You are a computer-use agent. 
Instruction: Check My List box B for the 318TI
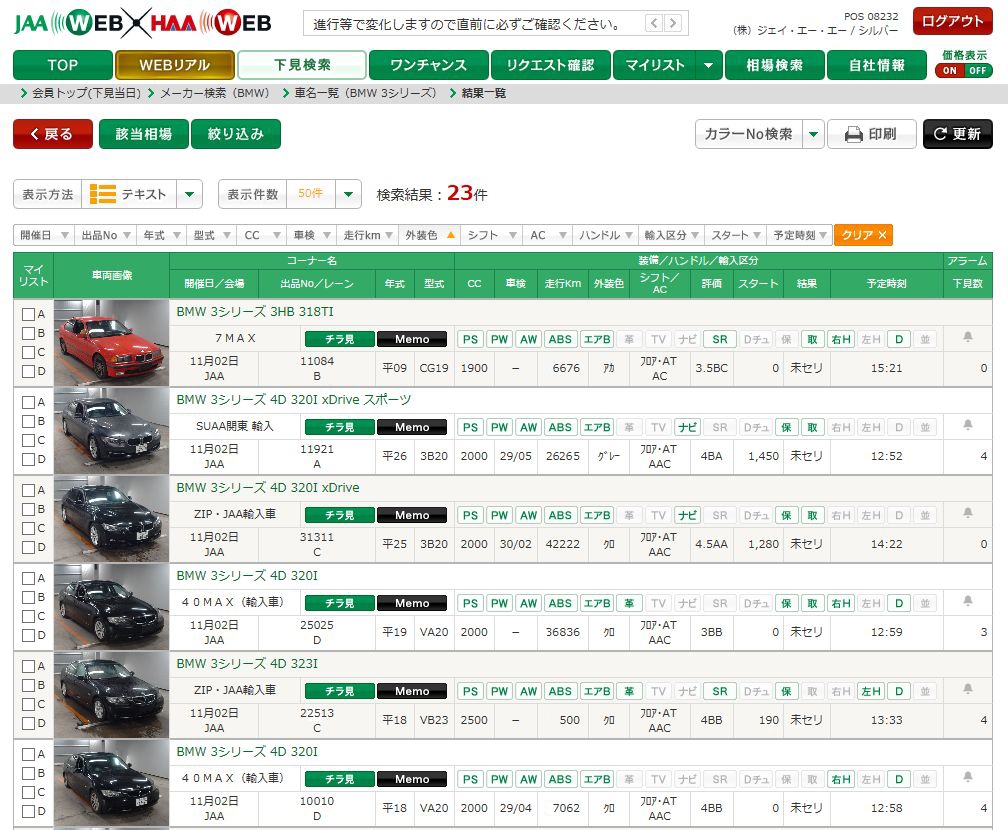(28, 333)
